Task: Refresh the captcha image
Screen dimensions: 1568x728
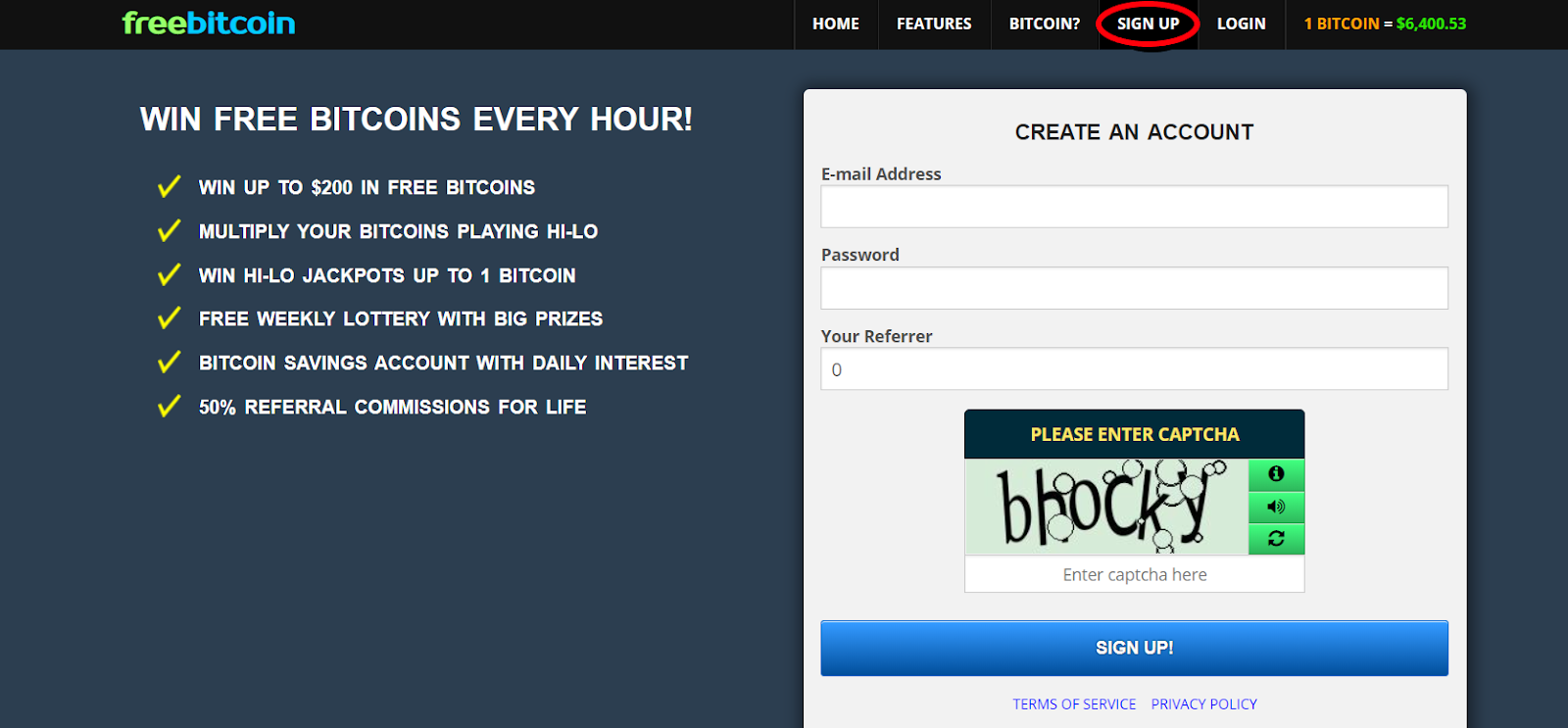Action: pos(1276,538)
